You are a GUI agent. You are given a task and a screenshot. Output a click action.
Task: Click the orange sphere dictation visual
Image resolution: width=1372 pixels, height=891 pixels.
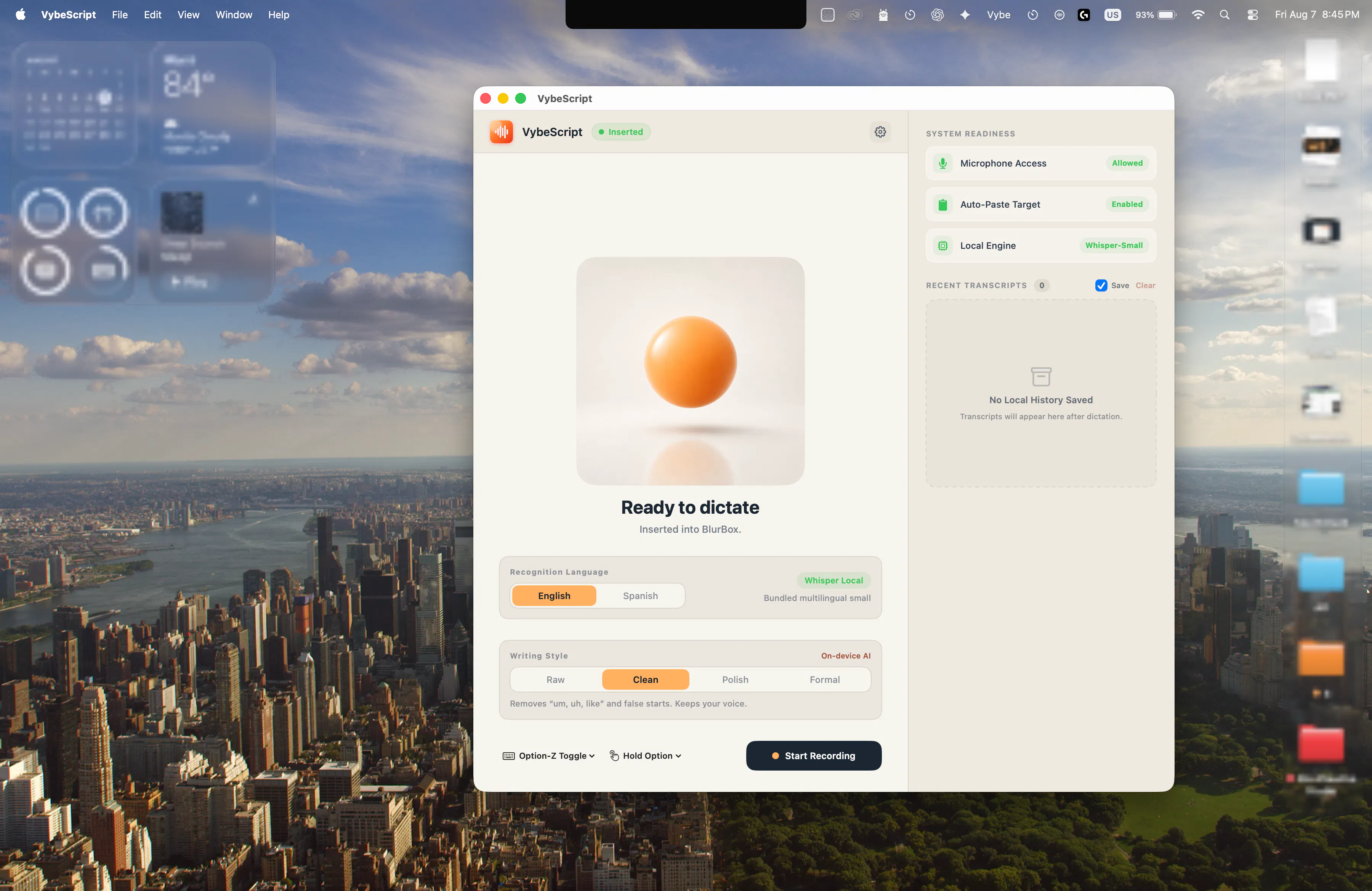click(x=690, y=362)
